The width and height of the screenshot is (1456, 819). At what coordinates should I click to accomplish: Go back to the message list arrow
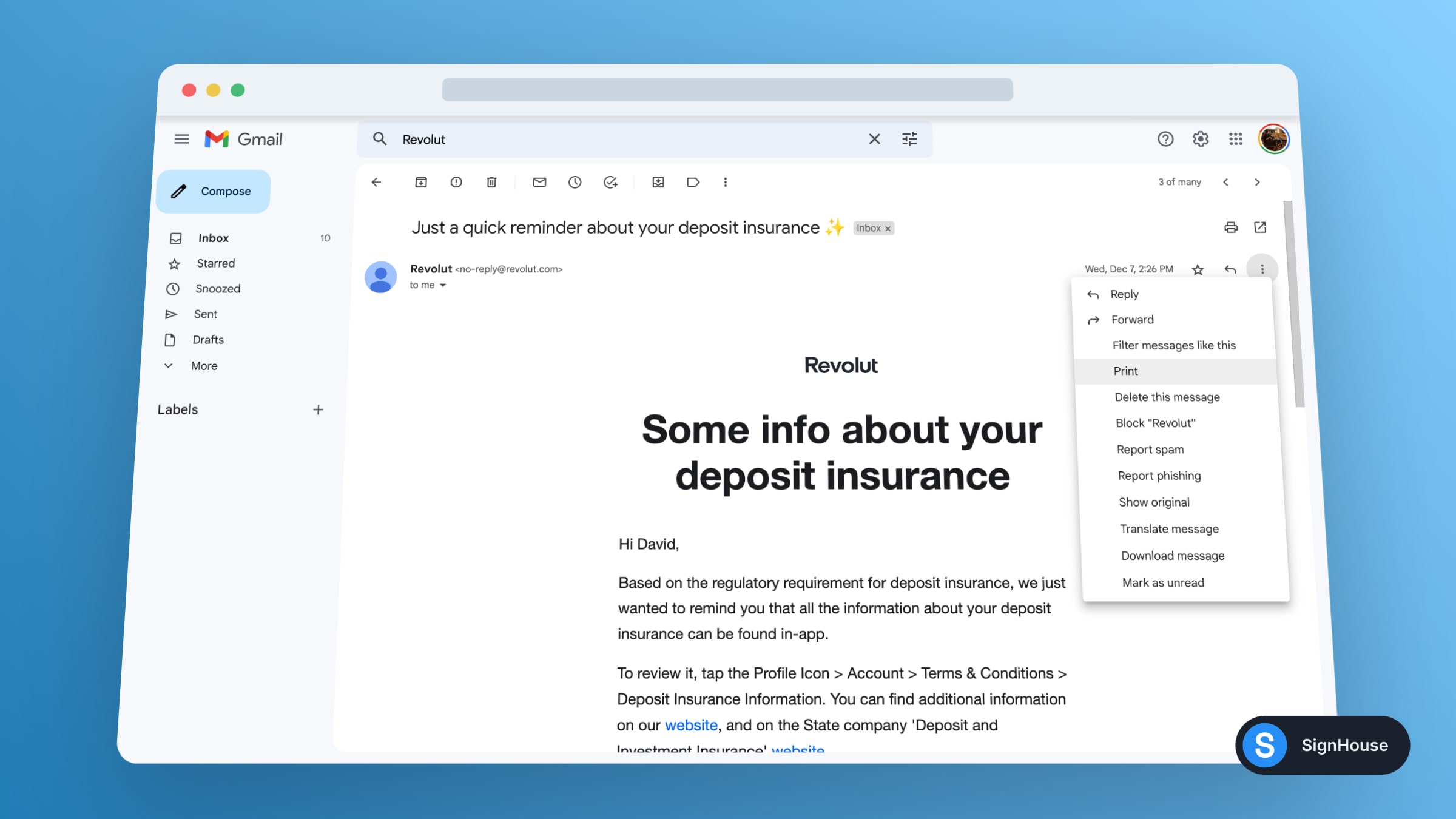[x=376, y=182]
